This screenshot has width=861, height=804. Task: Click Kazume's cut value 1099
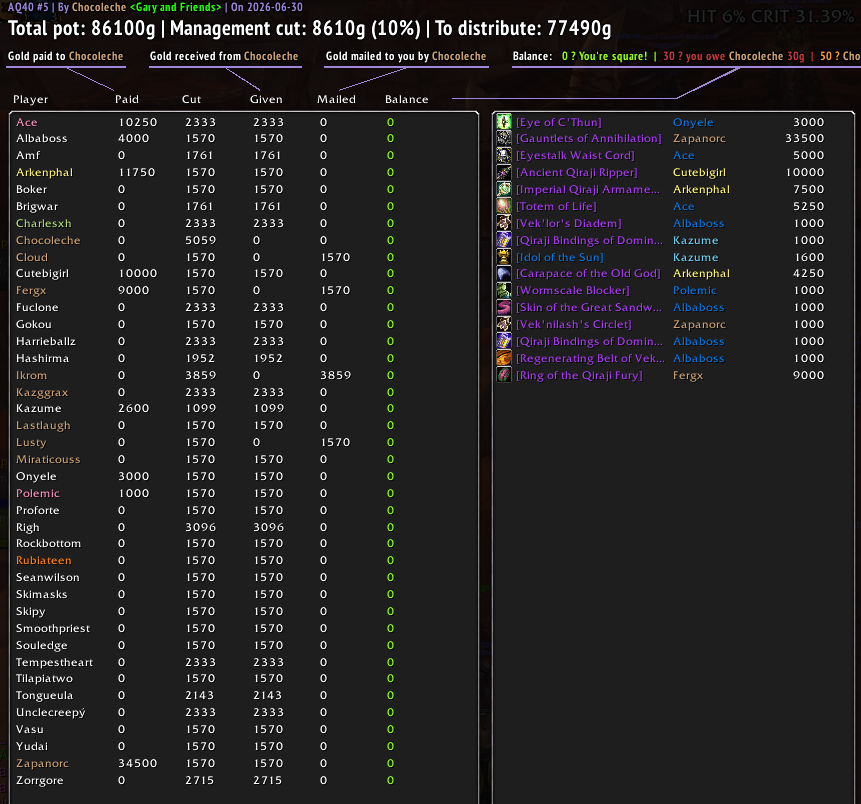click(200, 409)
